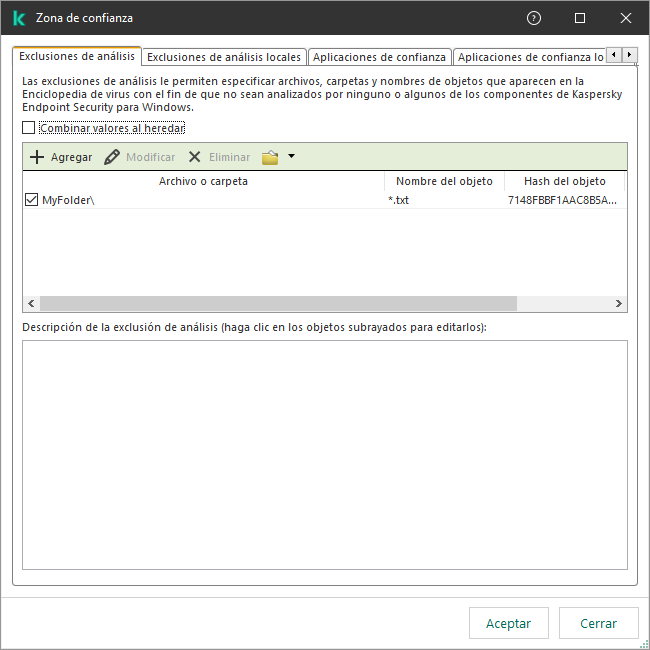Click Archivo o carpeta column header
The image size is (650, 650).
pos(203,181)
